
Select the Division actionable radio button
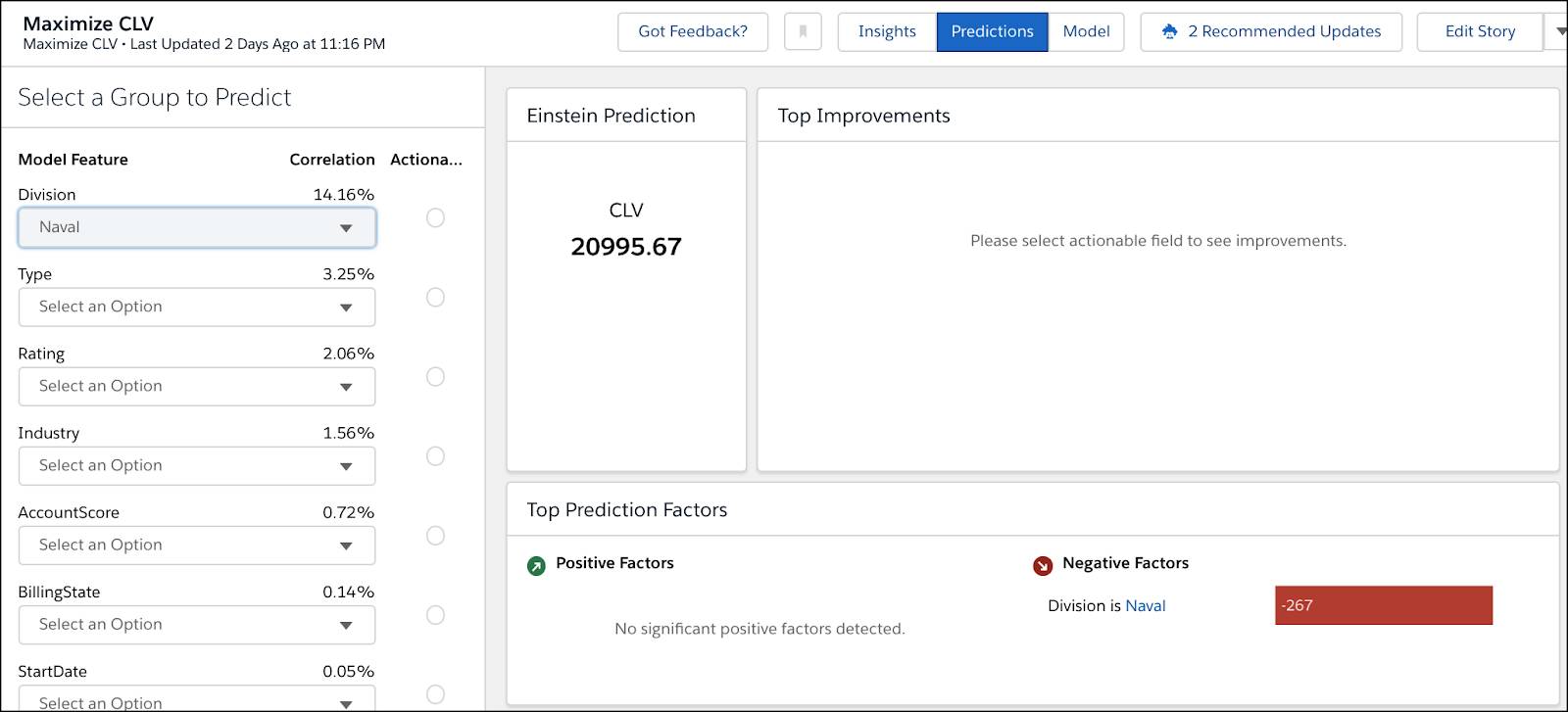(x=435, y=217)
